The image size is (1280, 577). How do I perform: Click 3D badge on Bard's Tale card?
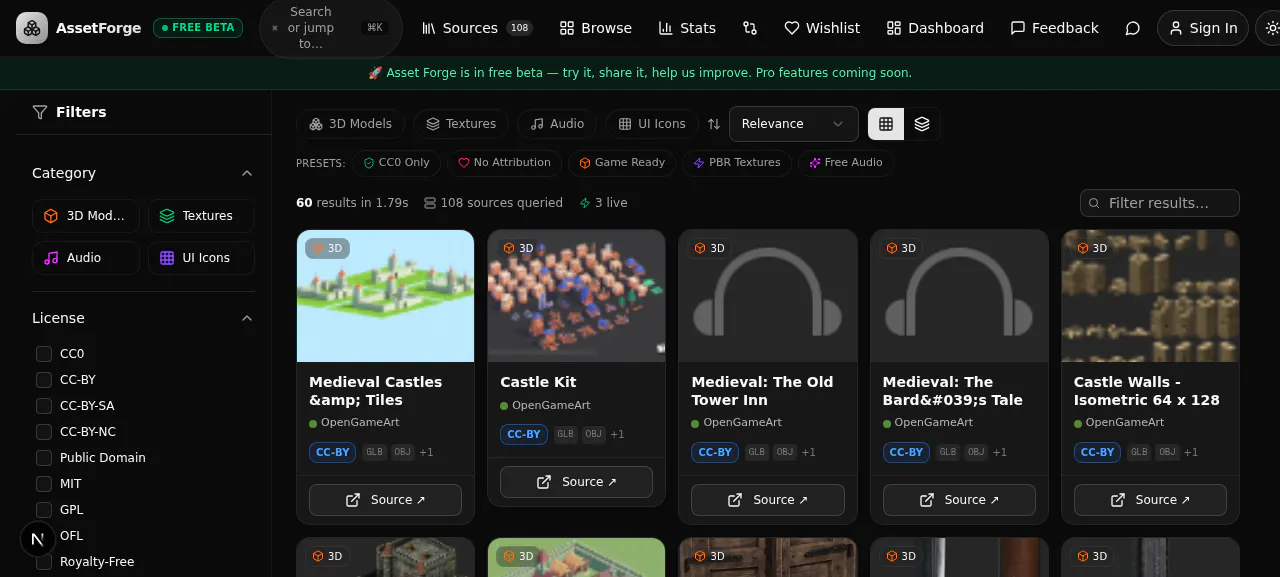coord(901,248)
